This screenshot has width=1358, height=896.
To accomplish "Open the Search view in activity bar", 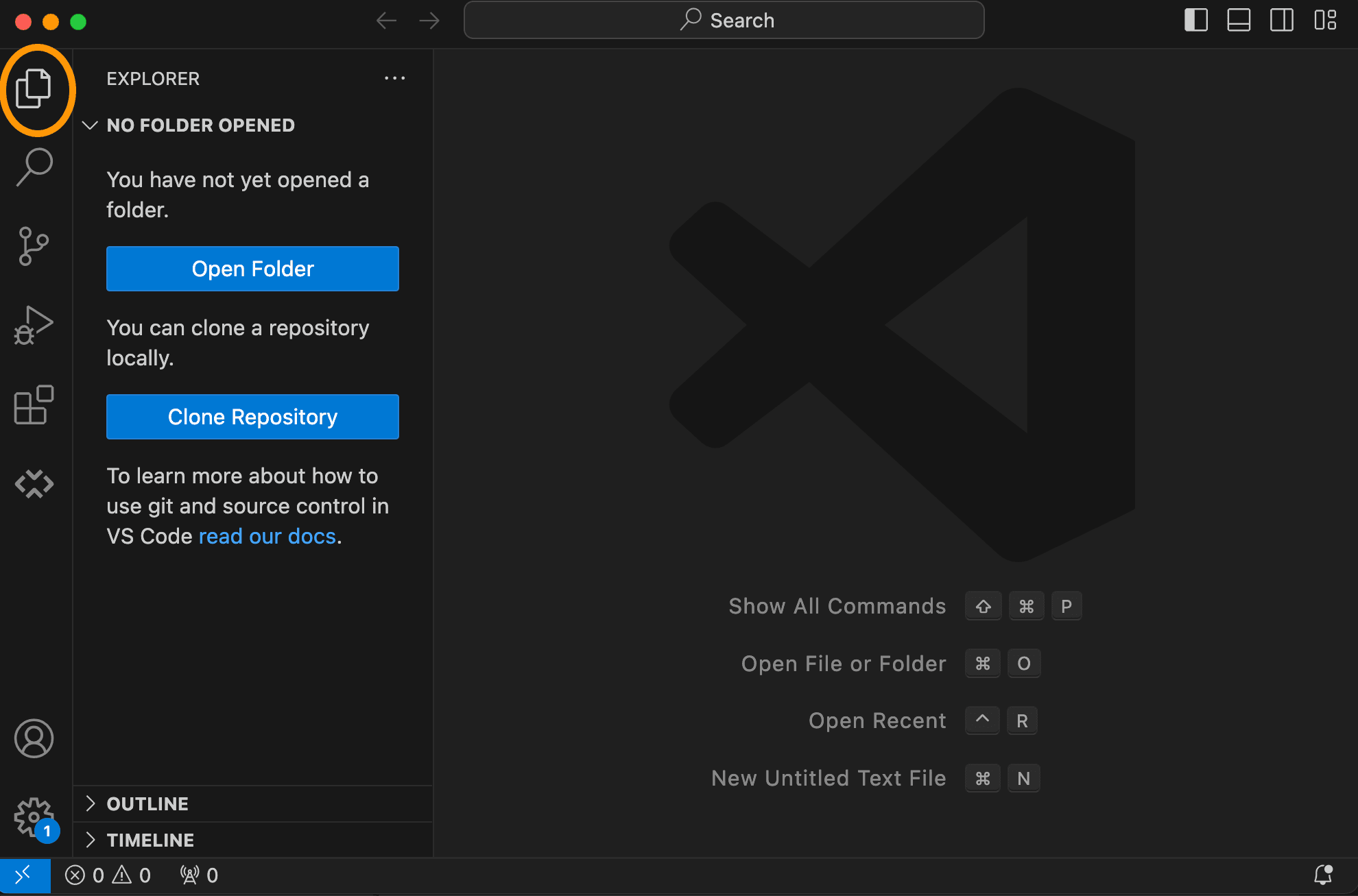I will [x=34, y=167].
